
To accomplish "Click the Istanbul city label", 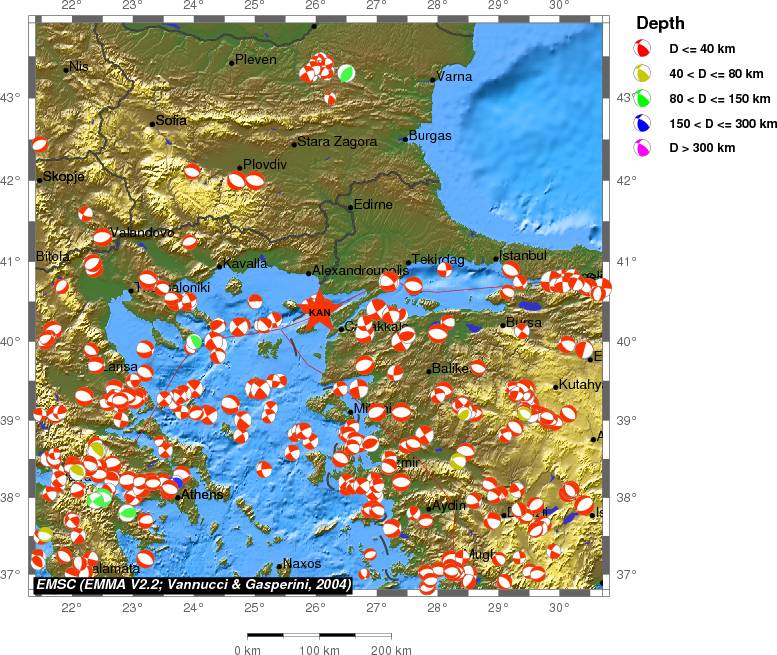I will tap(522, 256).
